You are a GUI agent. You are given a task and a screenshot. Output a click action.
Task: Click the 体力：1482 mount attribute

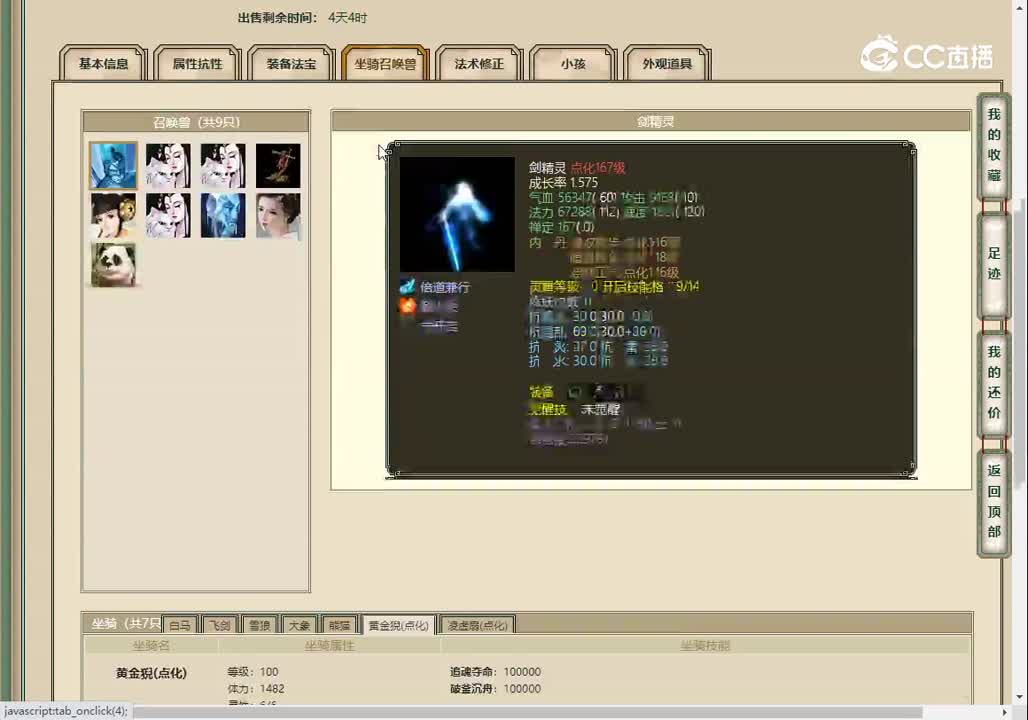(256, 689)
